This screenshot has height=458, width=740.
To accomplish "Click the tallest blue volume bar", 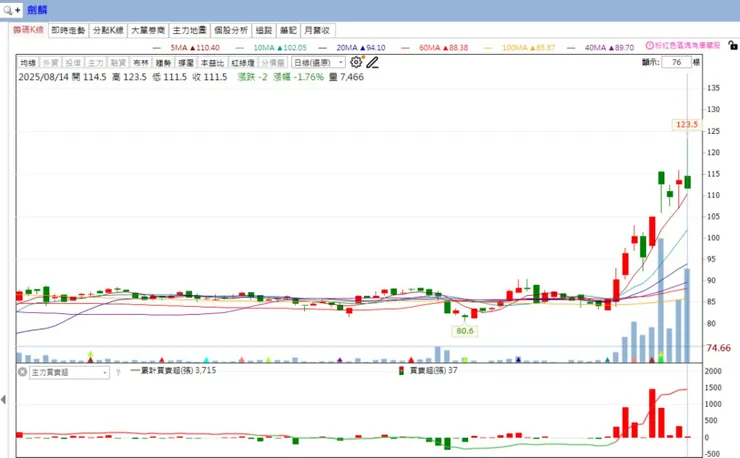I will tap(661, 300).
